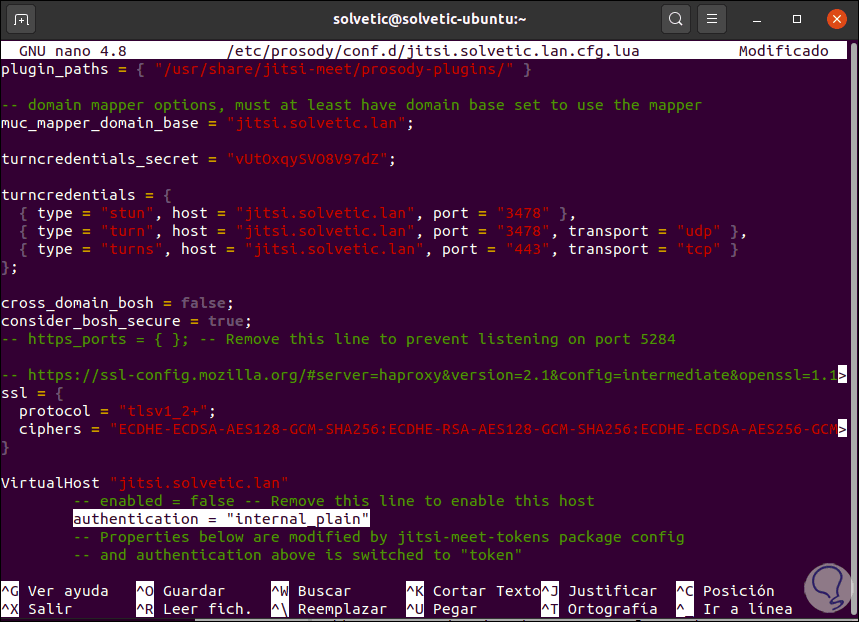Open a new terminal tab
This screenshot has height=622, width=859.
tap(21, 20)
